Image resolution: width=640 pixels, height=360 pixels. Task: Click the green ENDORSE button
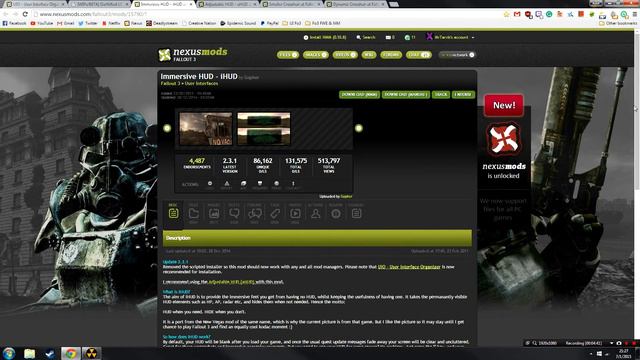click(x=463, y=94)
